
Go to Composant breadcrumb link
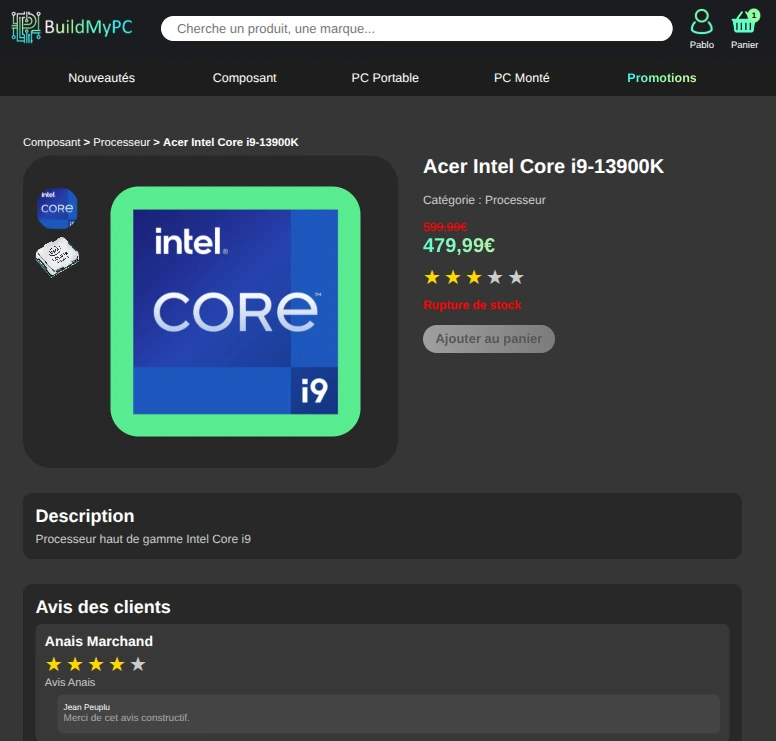coord(51,142)
